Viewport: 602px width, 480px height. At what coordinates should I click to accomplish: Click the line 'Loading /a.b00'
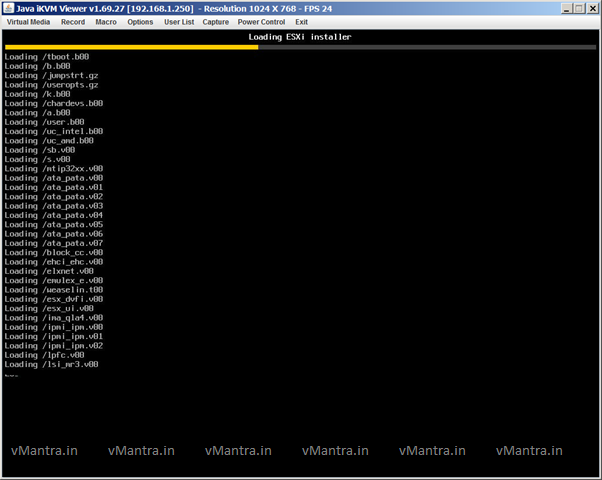click(x=38, y=113)
